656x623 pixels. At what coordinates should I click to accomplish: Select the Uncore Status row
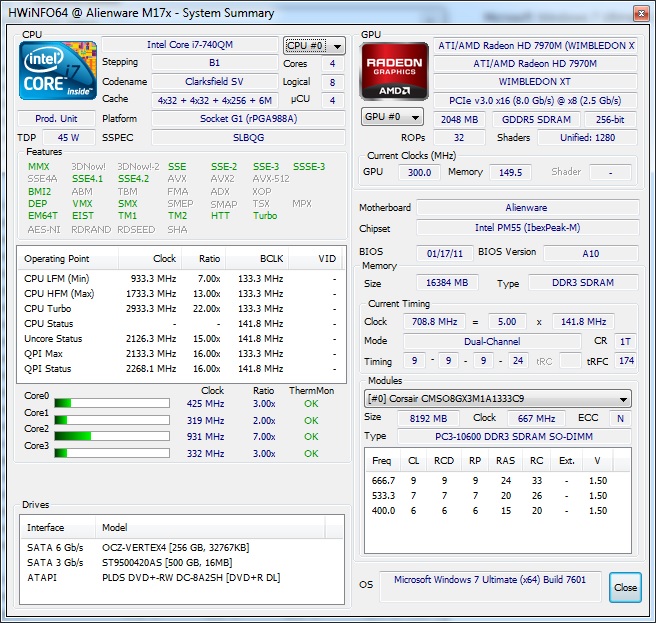[x=181, y=339]
